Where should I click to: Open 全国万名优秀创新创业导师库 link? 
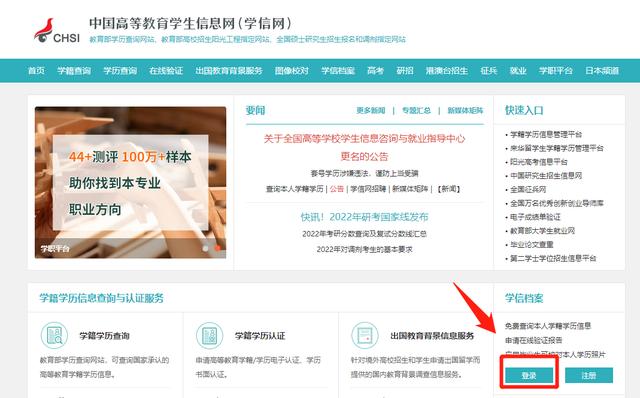557,203
